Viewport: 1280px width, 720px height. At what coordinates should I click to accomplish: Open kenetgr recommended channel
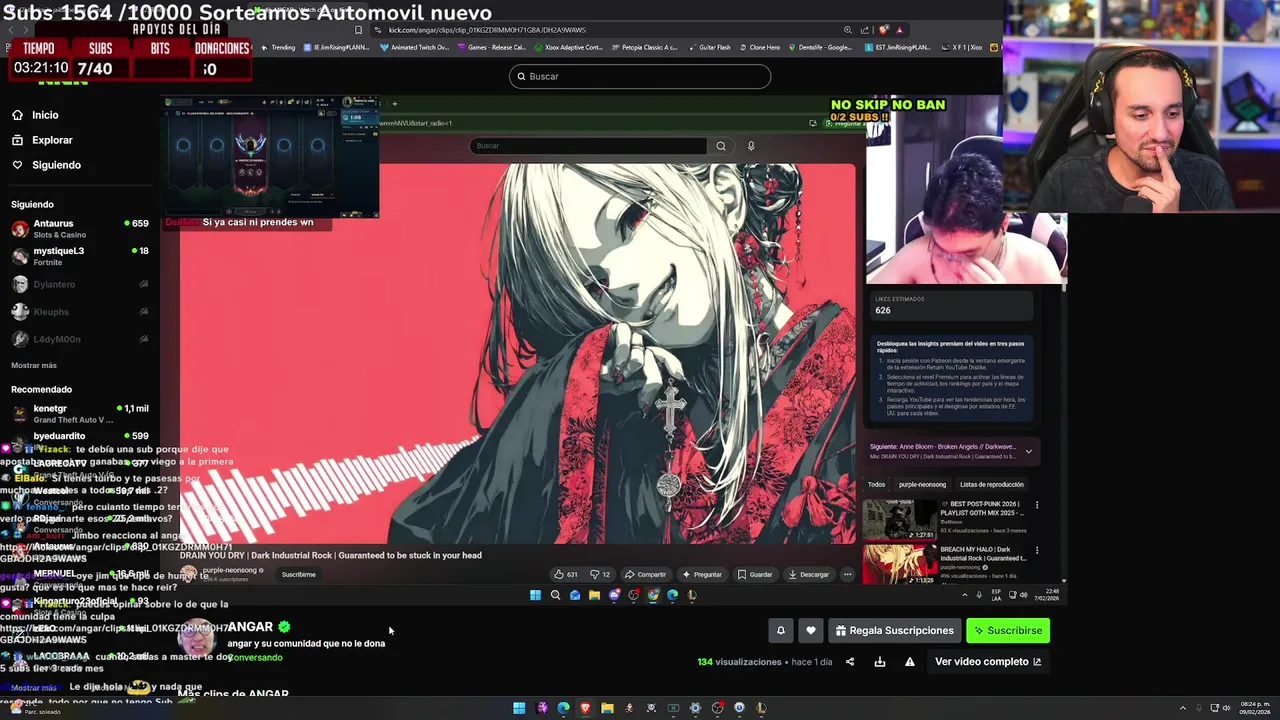(x=80, y=414)
